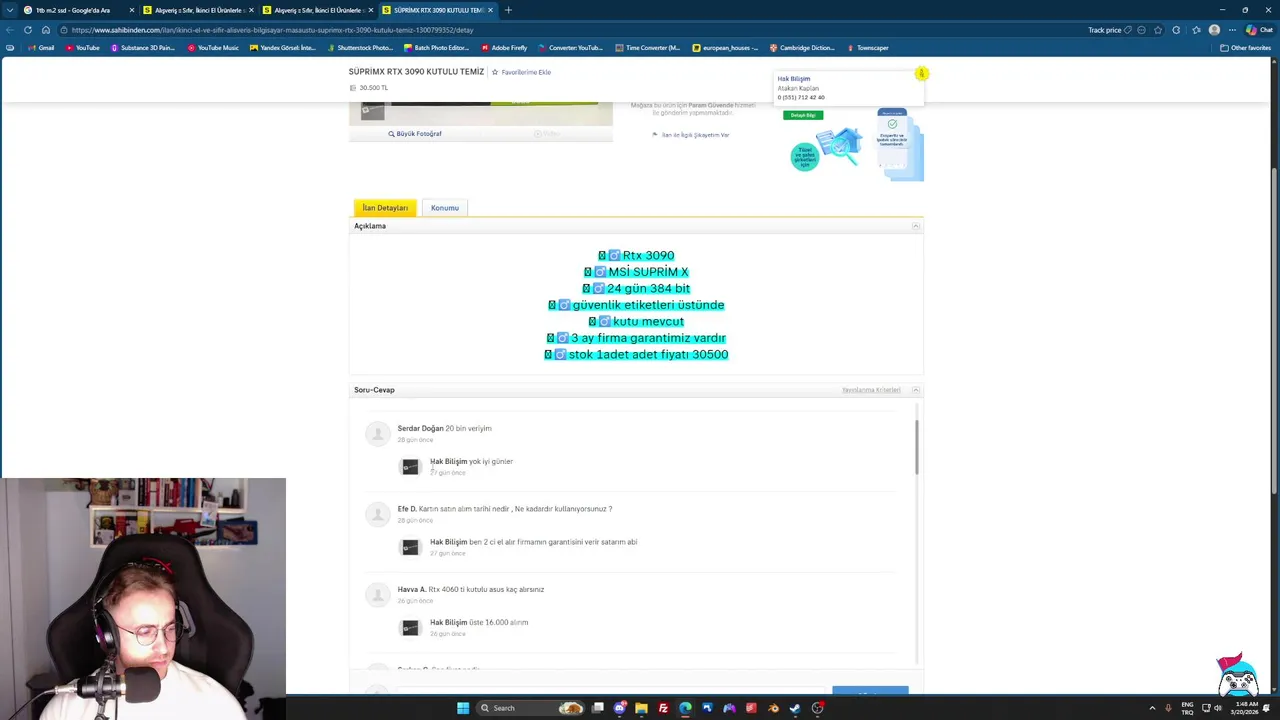Open browser settings and more menu
This screenshot has height=720, width=1280.
pyautogui.click(x=1232, y=30)
